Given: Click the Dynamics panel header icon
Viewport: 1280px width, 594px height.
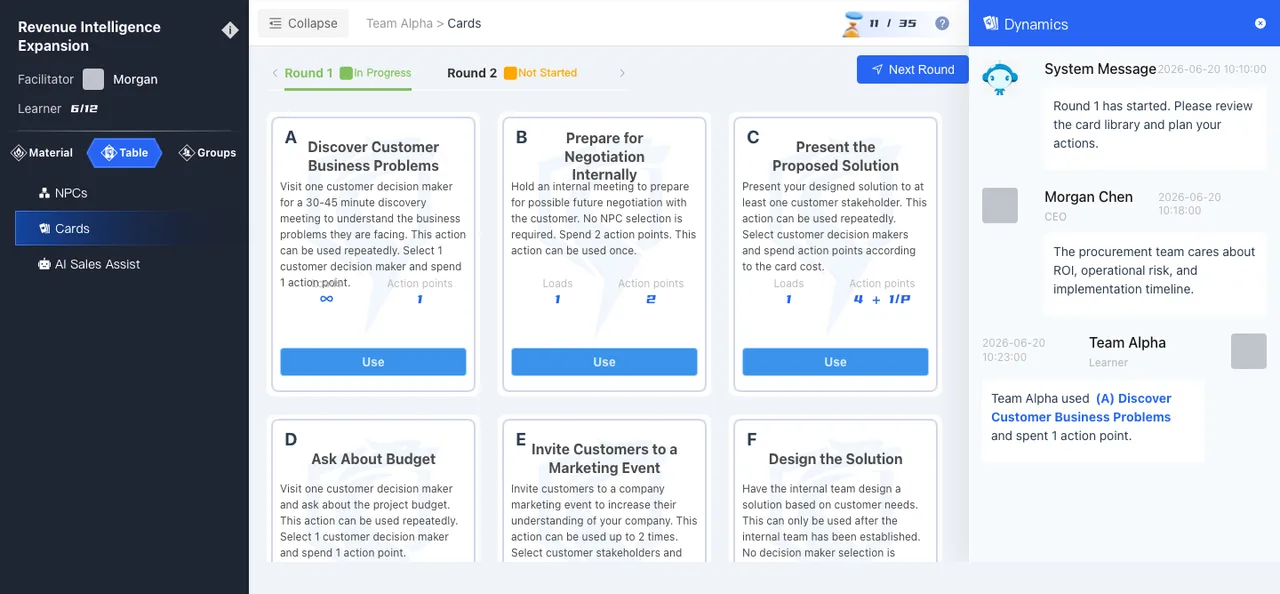Looking at the screenshot, I should point(991,23).
